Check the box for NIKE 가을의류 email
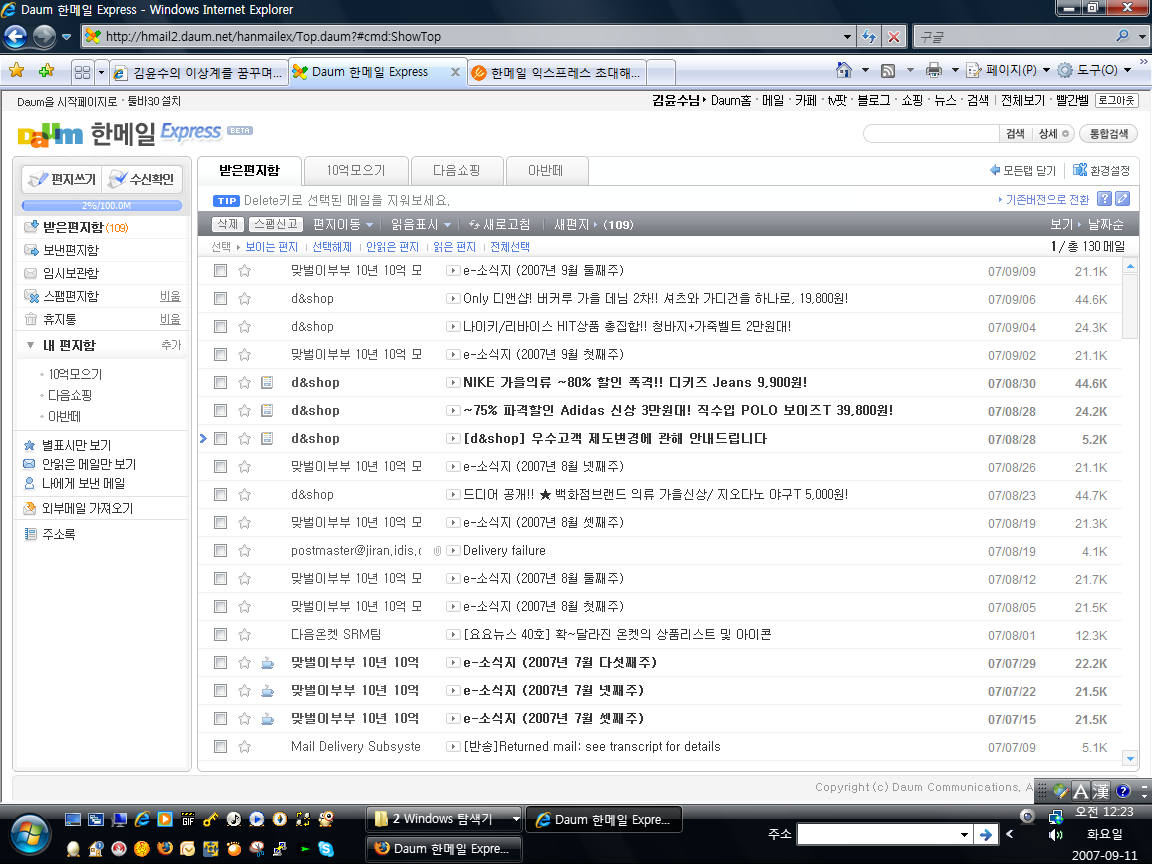This screenshot has width=1152, height=864. 220,382
